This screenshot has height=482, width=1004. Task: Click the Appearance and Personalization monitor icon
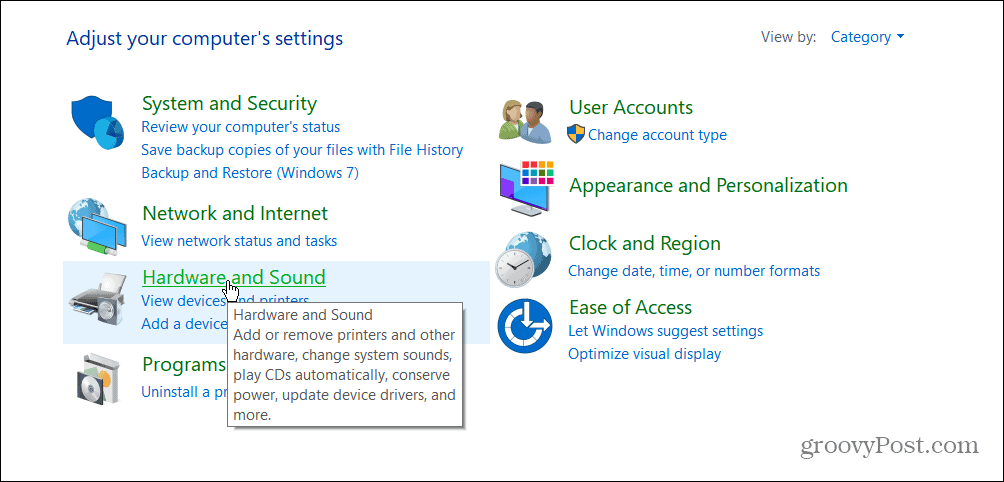(524, 185)
